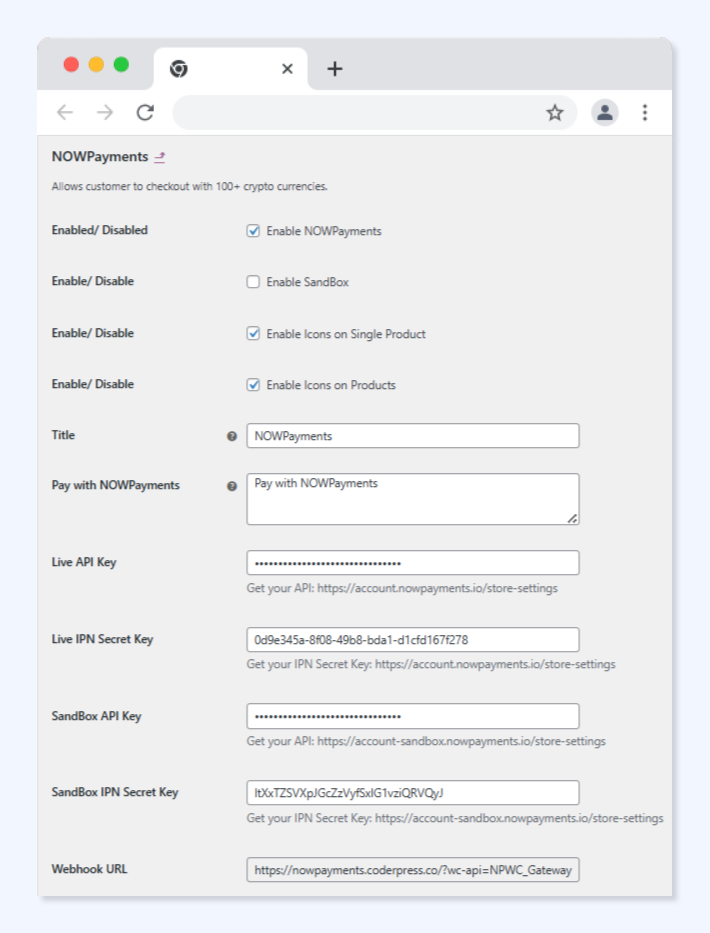Click the browser forward arrow
The height and width of the screenshot is (933, 710).
pos(105,113)
